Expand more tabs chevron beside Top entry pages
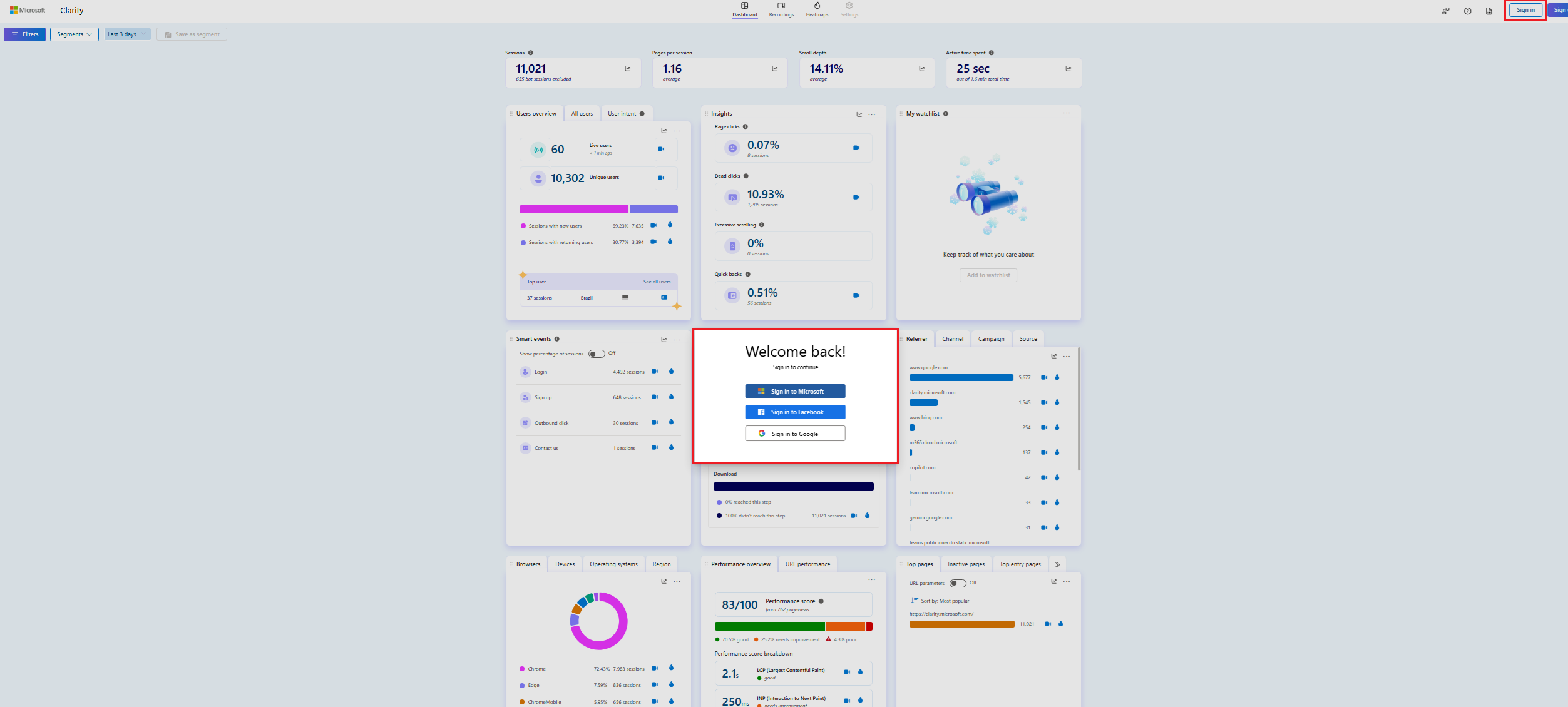The height and width of the screenshot is (707, 1568). [x=1057, y=564]
